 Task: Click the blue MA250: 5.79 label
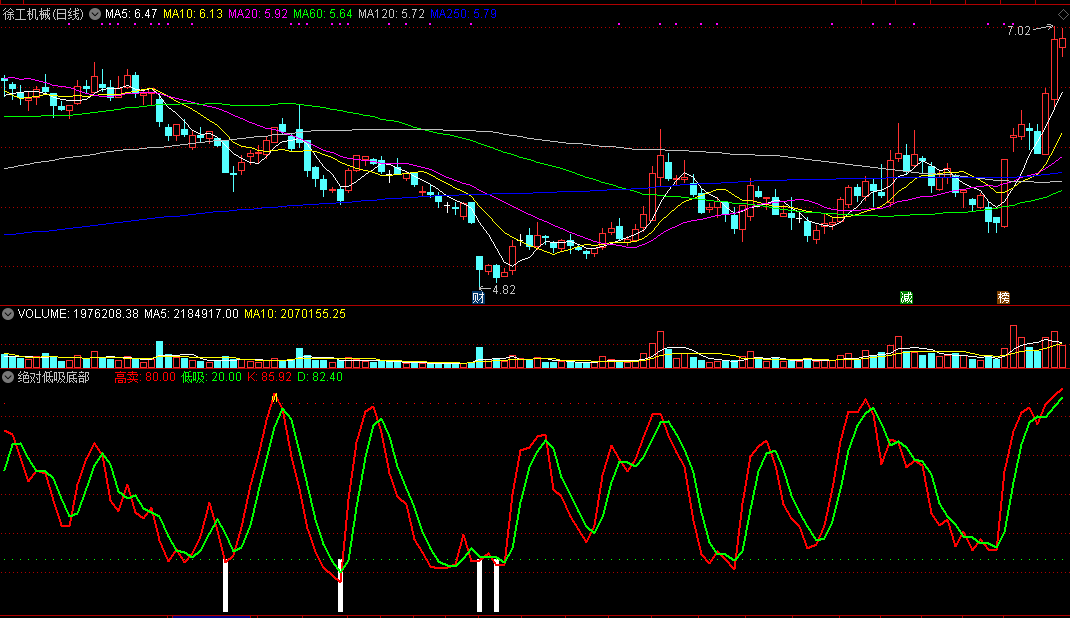pos(463,14)
